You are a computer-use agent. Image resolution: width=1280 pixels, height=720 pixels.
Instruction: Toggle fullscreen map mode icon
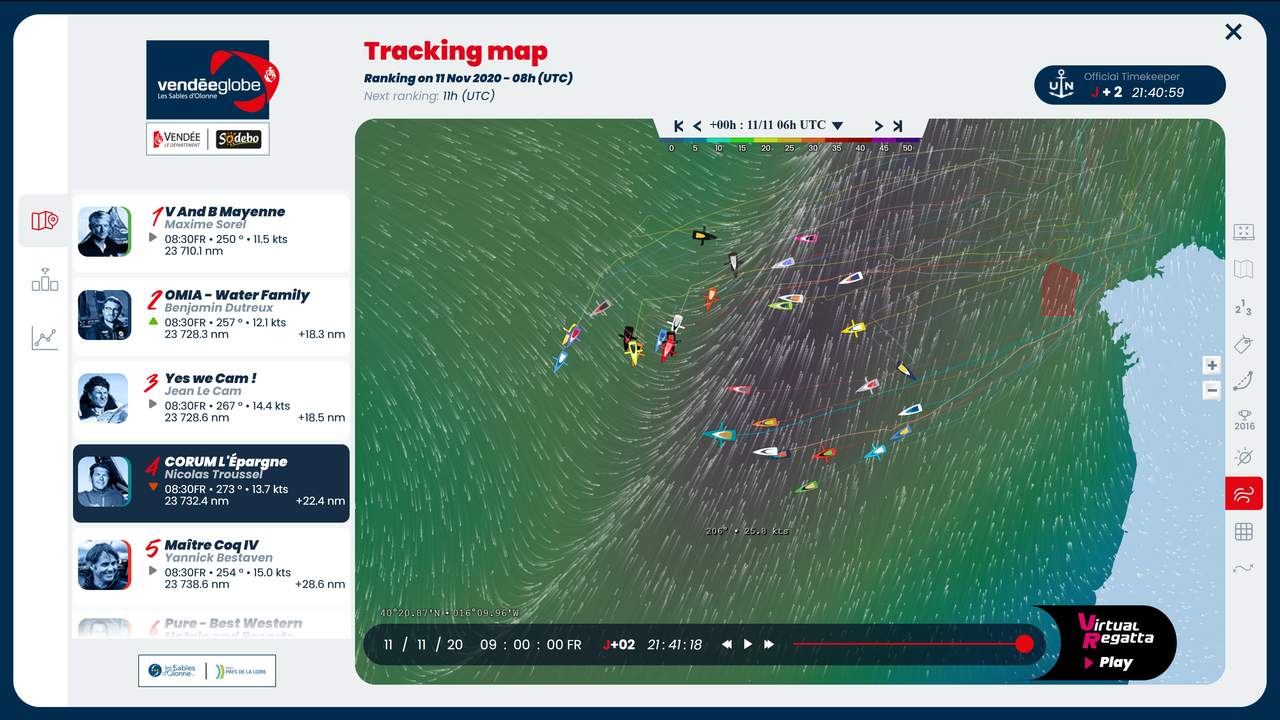click(1244, 232)
